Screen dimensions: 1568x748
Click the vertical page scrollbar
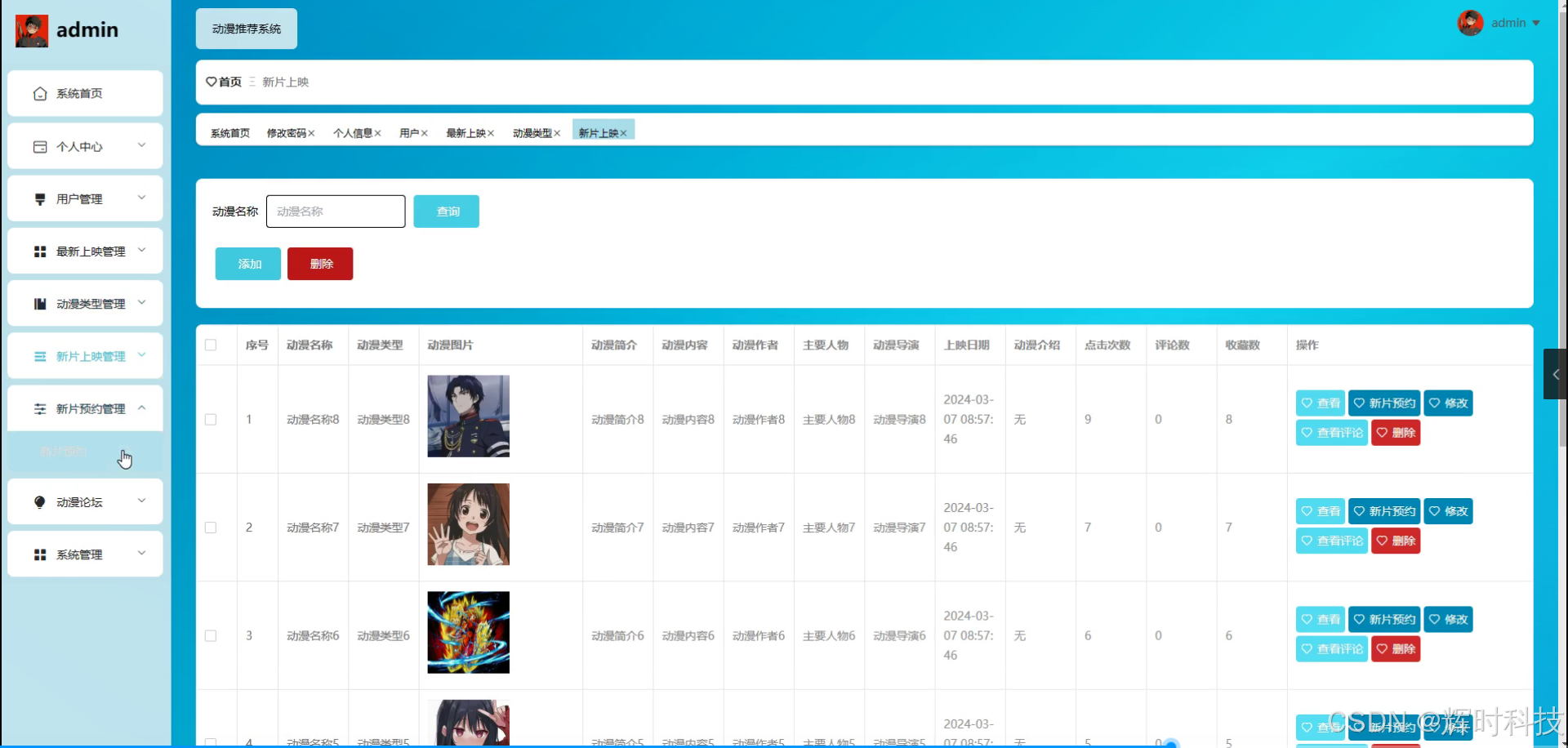coord(1563,229)
